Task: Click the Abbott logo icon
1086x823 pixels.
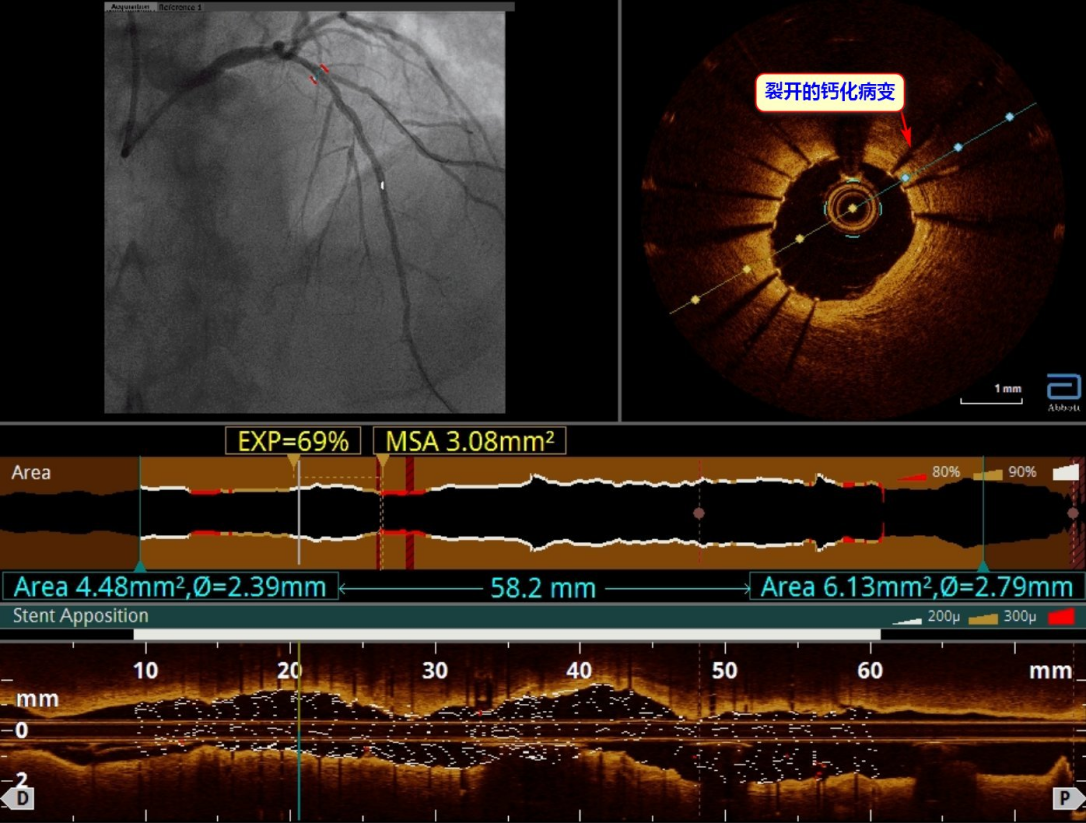Action: click(x=1064, y=392)
